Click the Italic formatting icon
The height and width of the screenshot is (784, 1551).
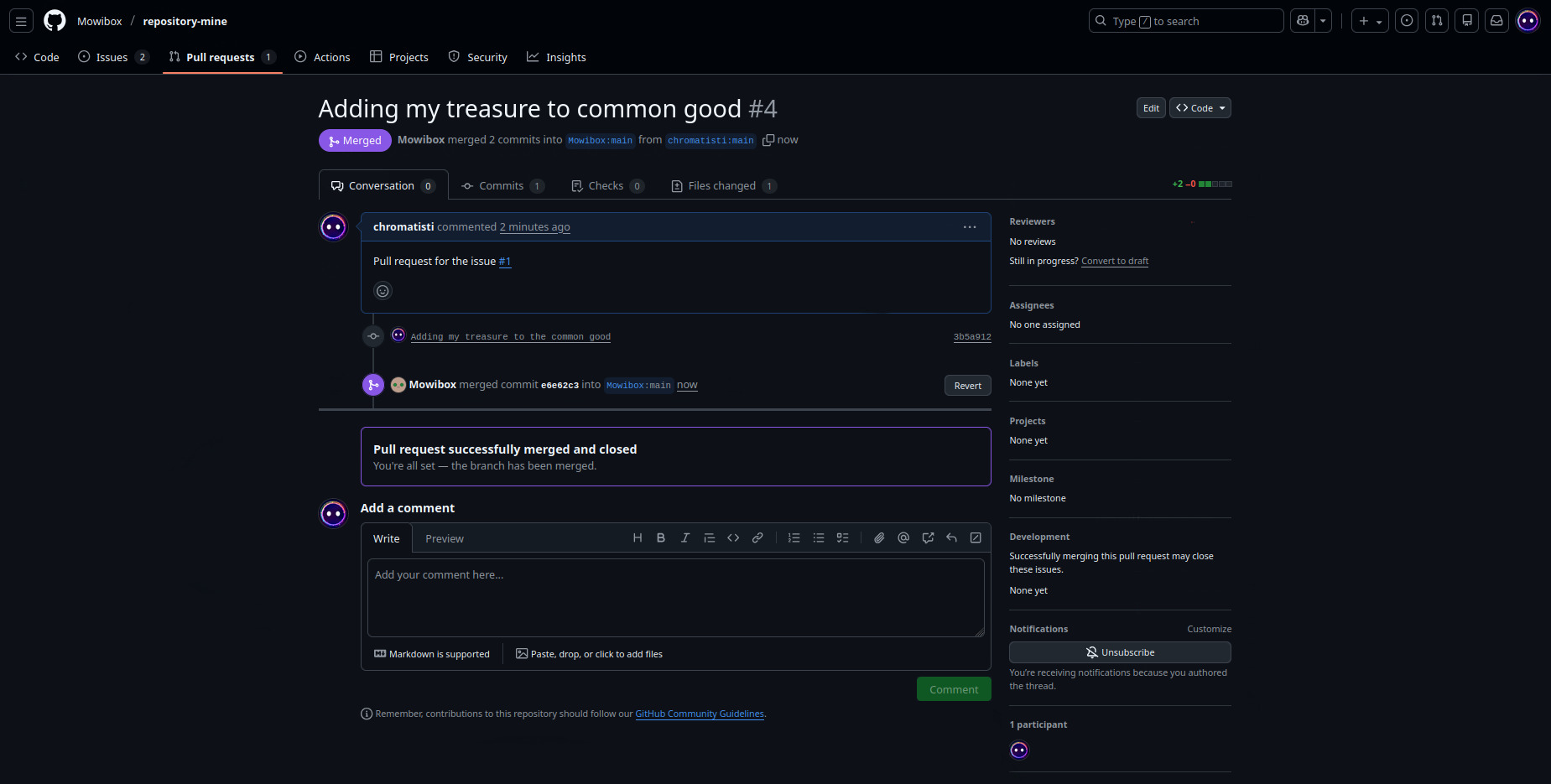coord(685,538)
